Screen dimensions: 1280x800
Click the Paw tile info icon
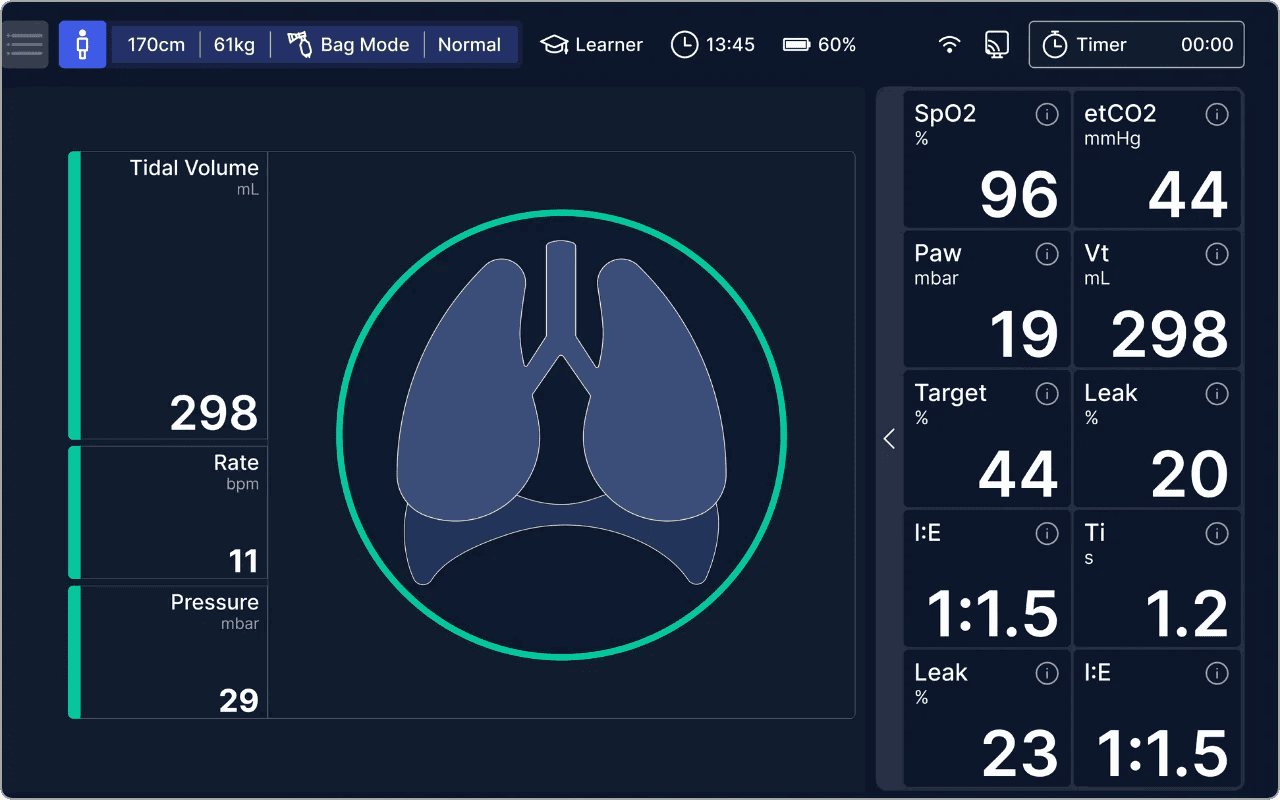(x=1046, y=255)
